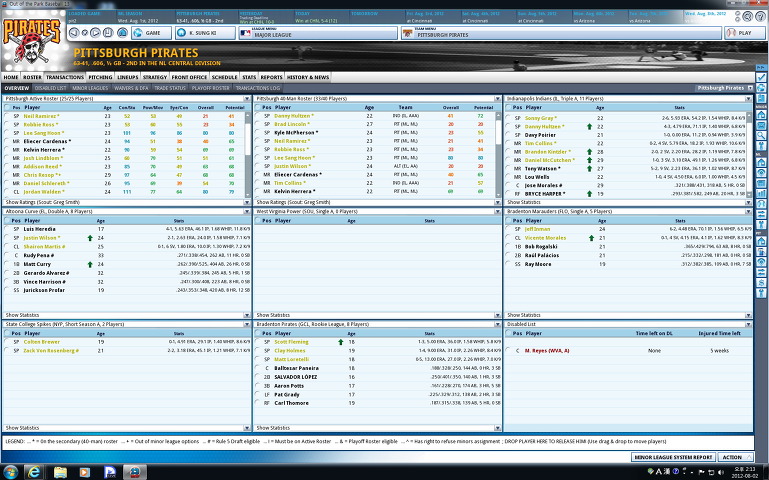This screenshot has height=480, width=769.
Task: Click the ML section eye icon in the sidebar
Action: pos(761,173)
